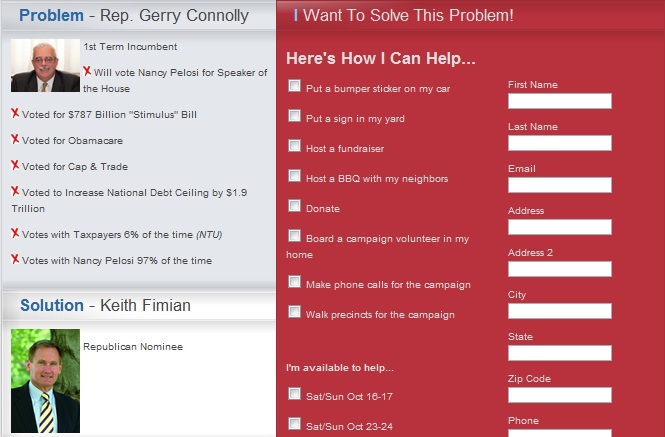Click into the Zip Code field
Screen dimensions: 665x437
(559, 395)
